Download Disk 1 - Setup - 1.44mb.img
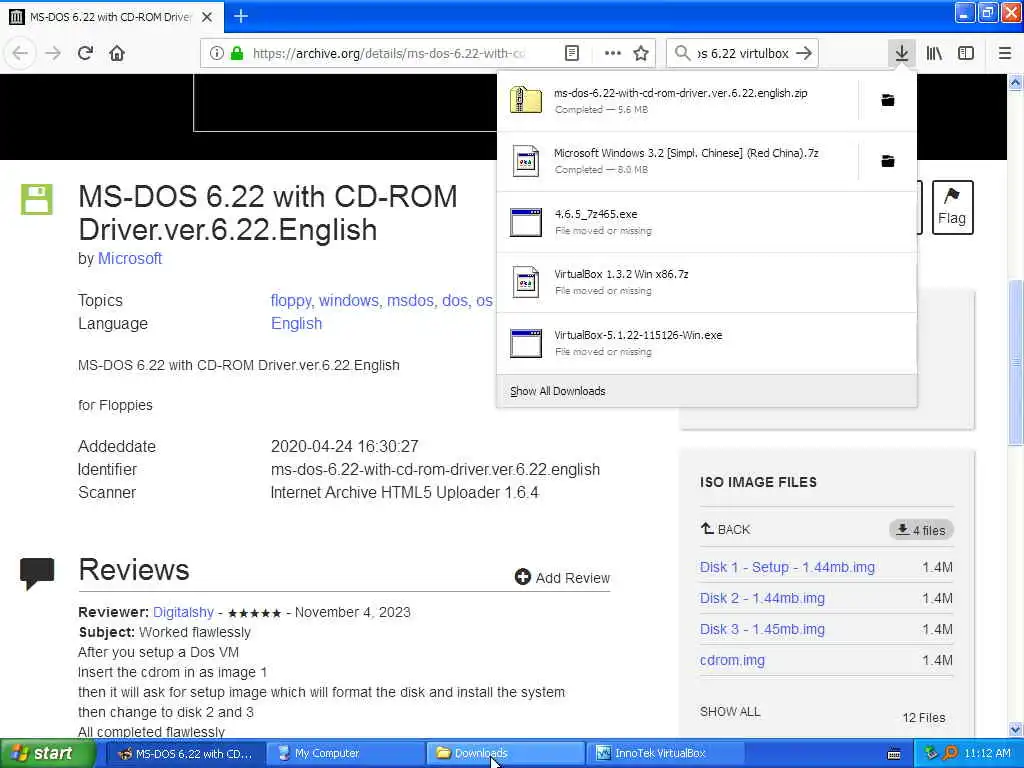The image size is (1024, 768). [787, 567]
